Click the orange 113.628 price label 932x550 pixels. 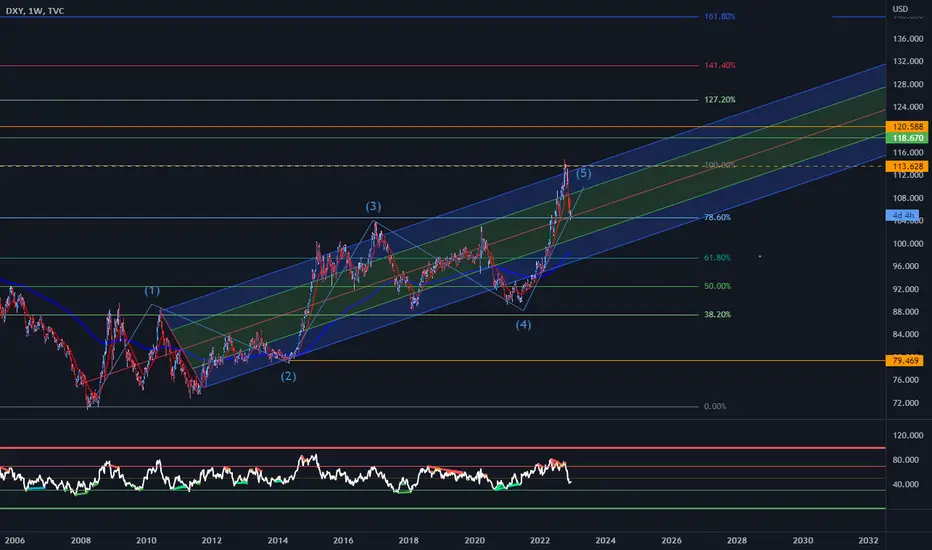[x=907, y=166]
